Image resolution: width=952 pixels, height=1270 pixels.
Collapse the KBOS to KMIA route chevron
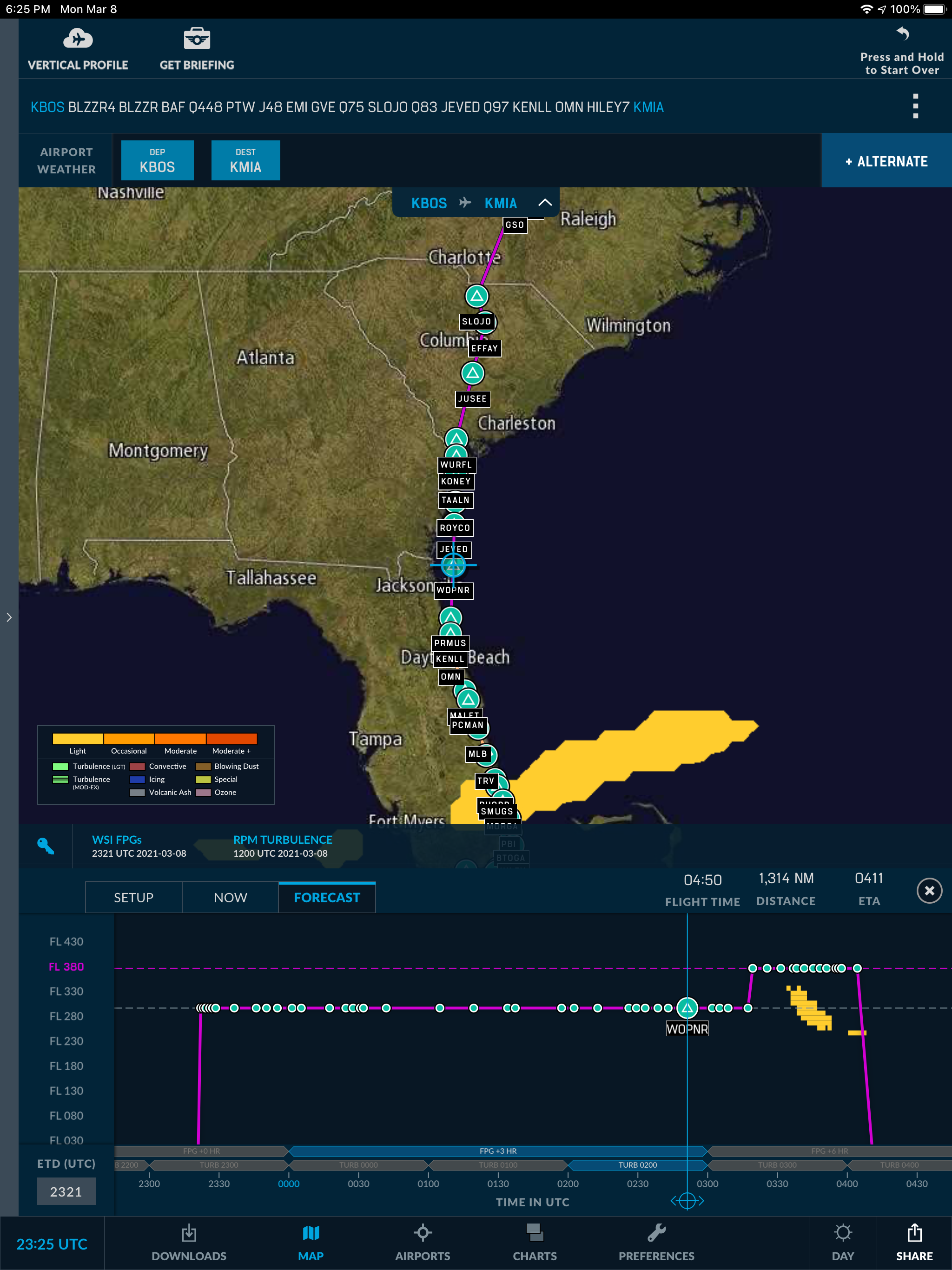pos(545,203)
